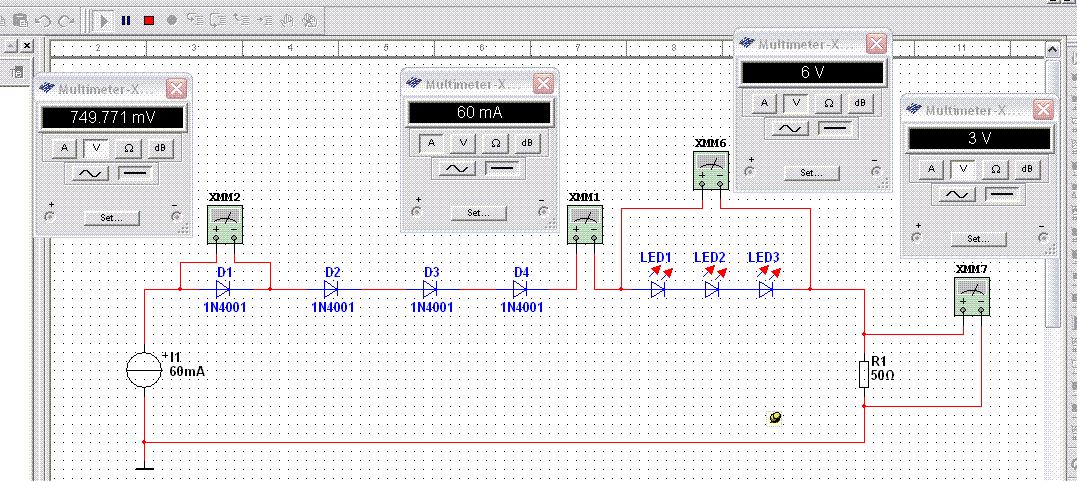Screen dimensions: 1077x481
Task: Pause the running simulation
Action: [x=126, y=21]
